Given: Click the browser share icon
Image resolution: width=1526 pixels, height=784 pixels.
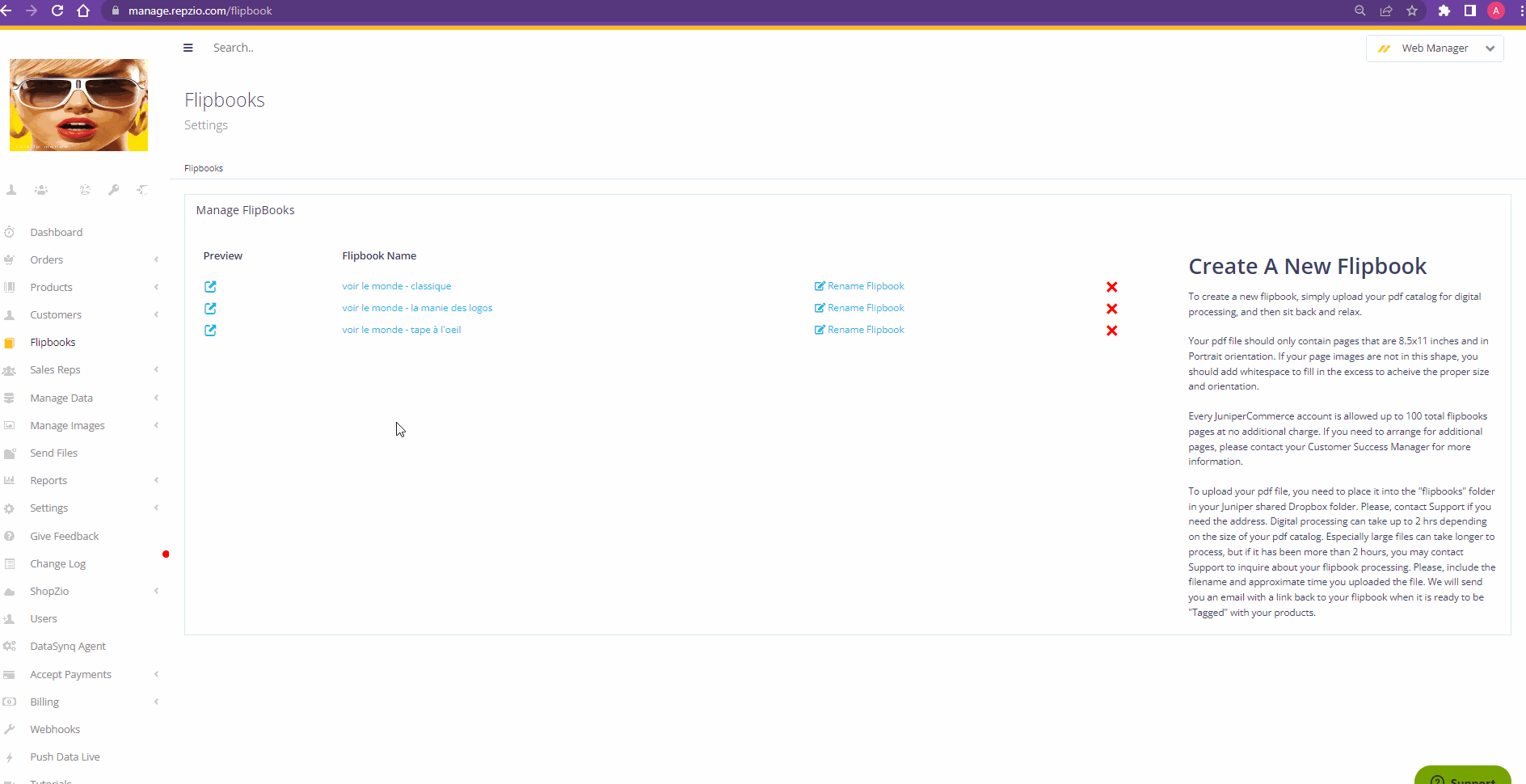Looking at the screenshot, I should pos(1386,11).
